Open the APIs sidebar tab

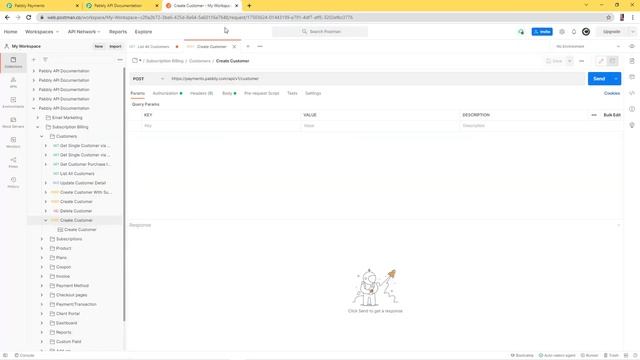tap(13, 82)
